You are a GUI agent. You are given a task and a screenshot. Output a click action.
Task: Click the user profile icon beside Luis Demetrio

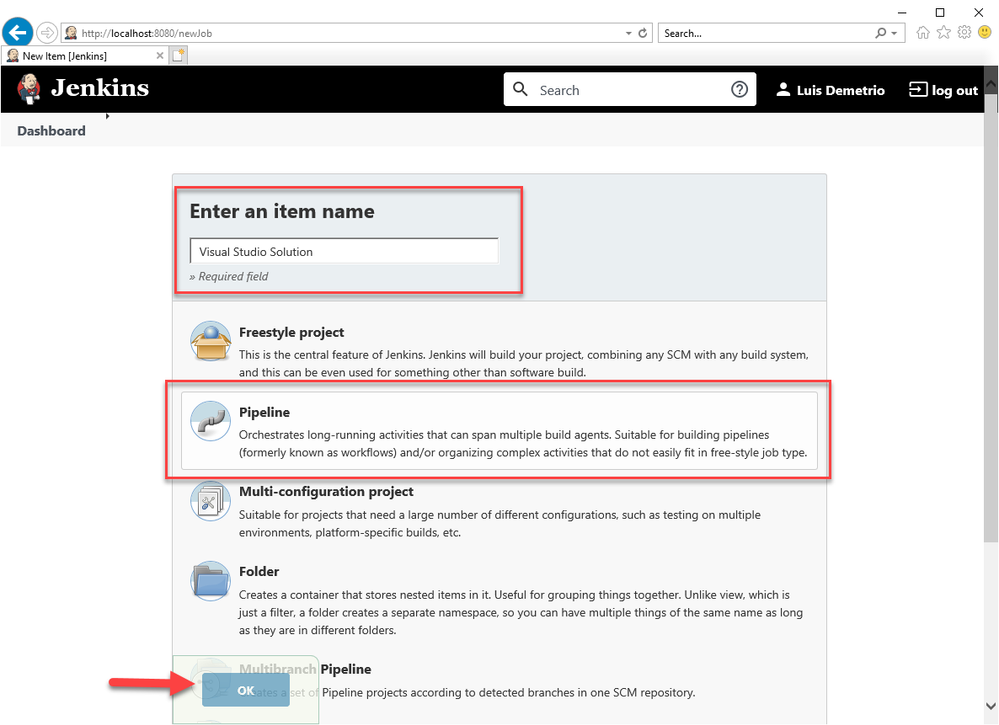(783, 90)
